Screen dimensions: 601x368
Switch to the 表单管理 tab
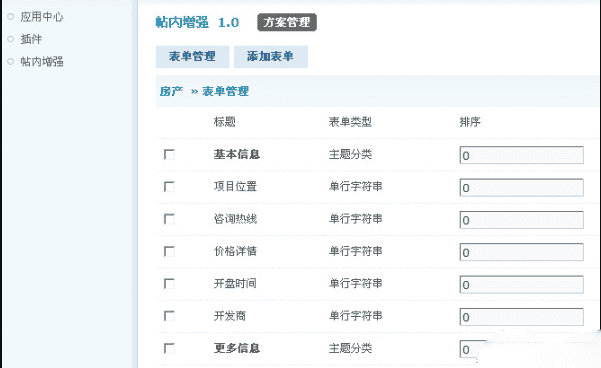click(x=192, y=57)
